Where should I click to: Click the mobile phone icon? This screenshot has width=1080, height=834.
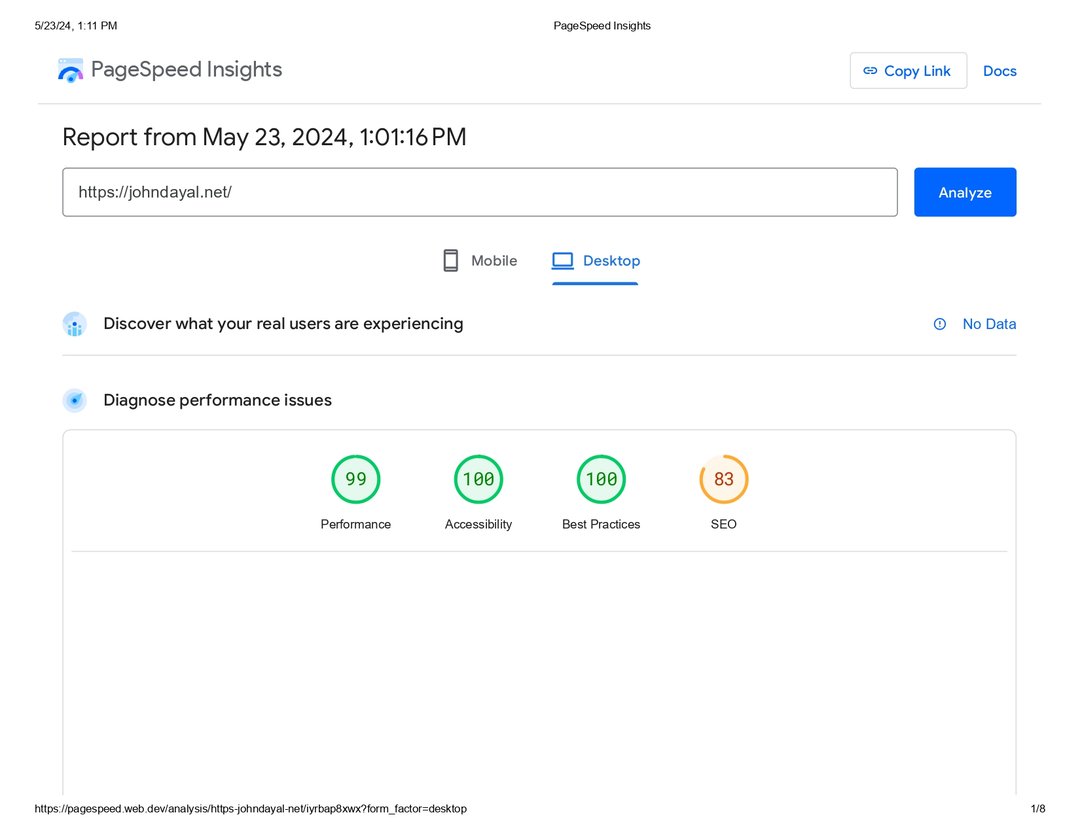(450, 261)
